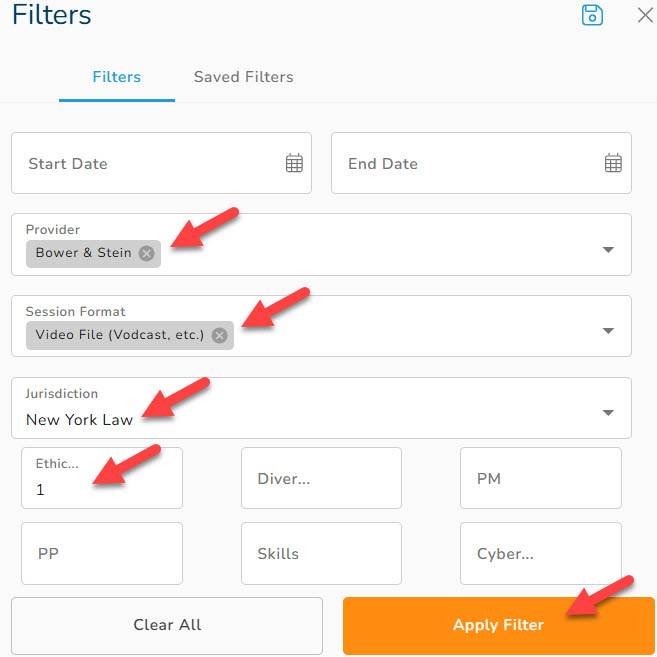This screenshot has width=657, height=657.
Task: Click the Skills credit input field
Action: [x=321, y=553]
